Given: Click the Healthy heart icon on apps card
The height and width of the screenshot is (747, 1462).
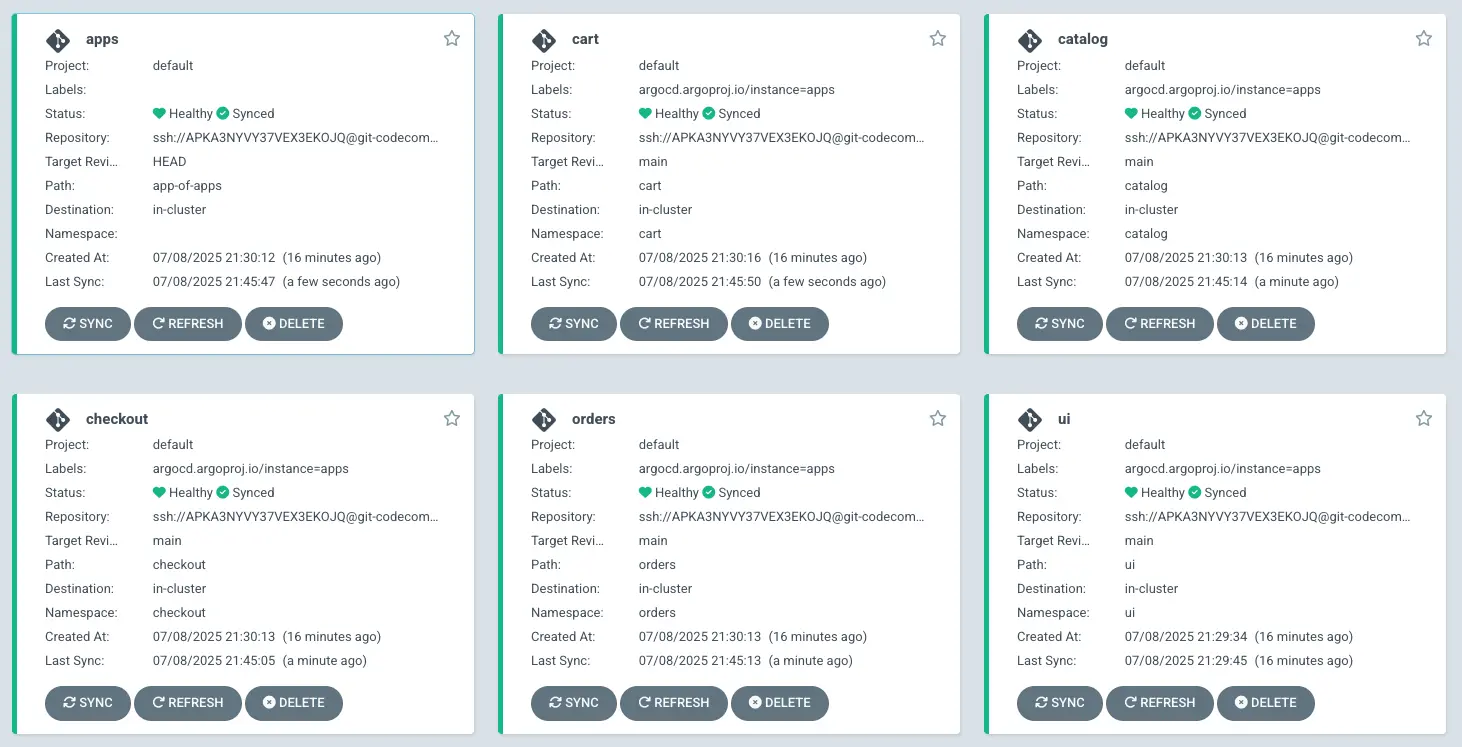Looking at the screenshot, I should pos(159,113).
